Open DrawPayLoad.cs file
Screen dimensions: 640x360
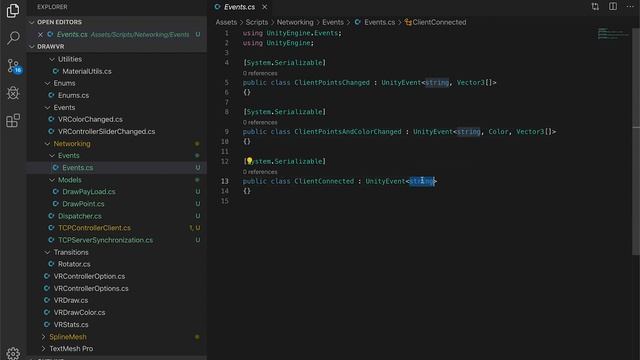(89, 191)
